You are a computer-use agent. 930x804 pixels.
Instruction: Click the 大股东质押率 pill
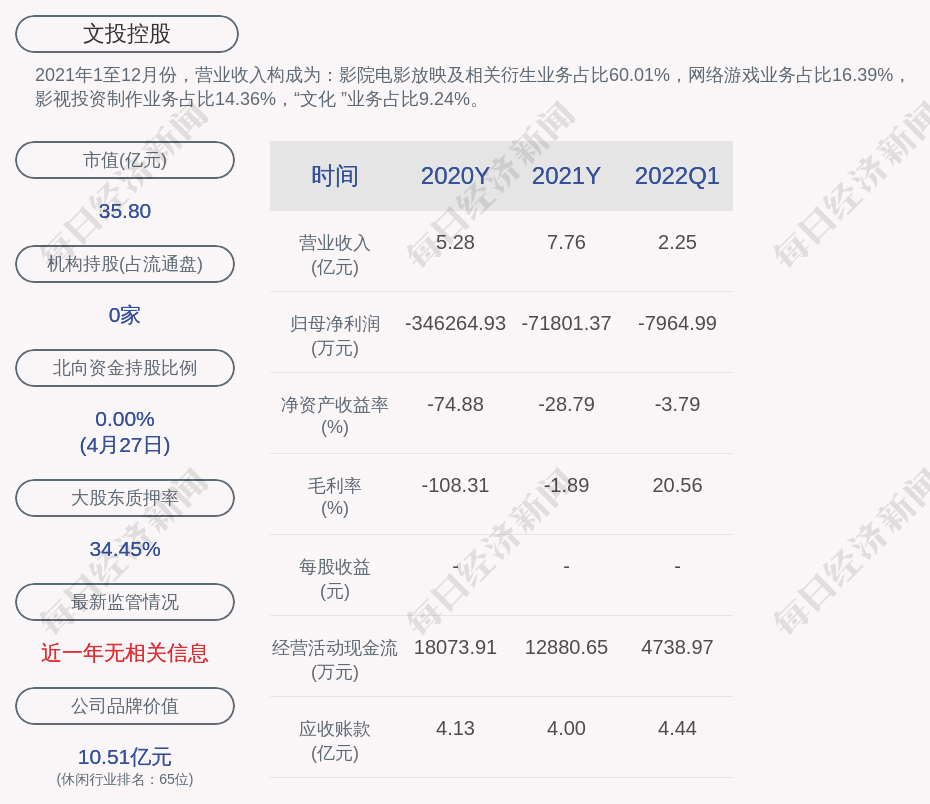(x=125, y=498)
